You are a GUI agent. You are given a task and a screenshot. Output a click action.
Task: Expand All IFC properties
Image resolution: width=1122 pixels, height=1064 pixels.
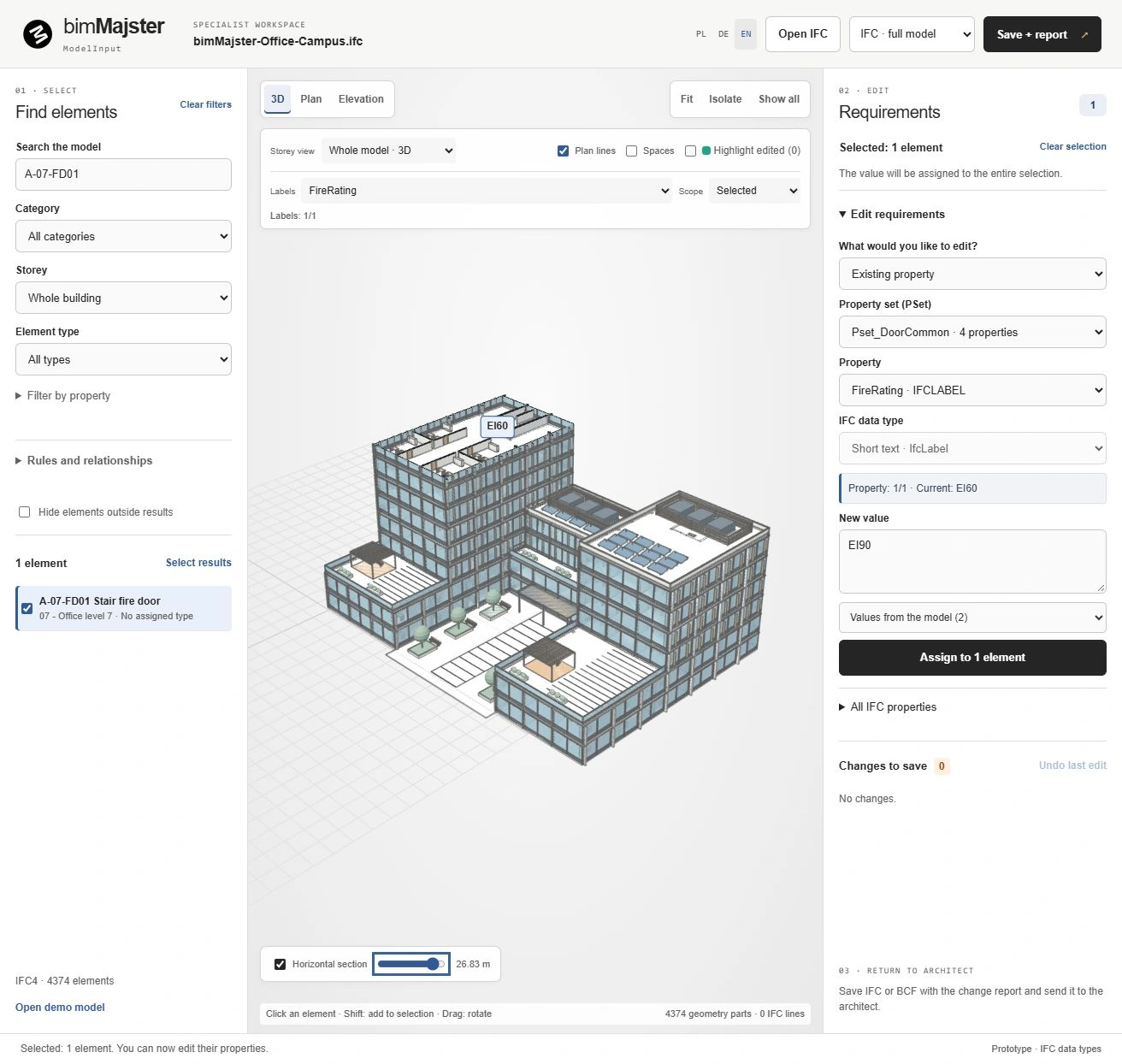tap(888, 707)
